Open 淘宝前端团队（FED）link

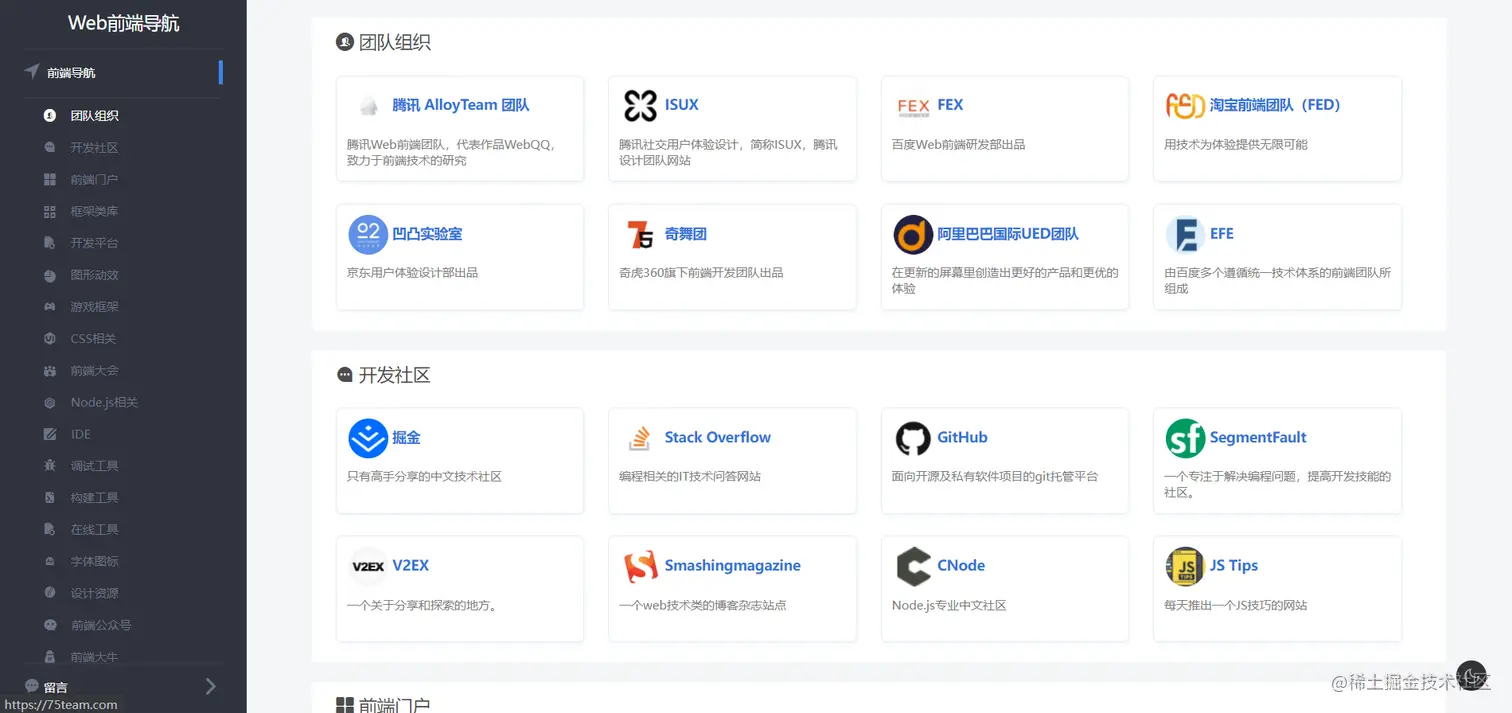(1275, 105)
